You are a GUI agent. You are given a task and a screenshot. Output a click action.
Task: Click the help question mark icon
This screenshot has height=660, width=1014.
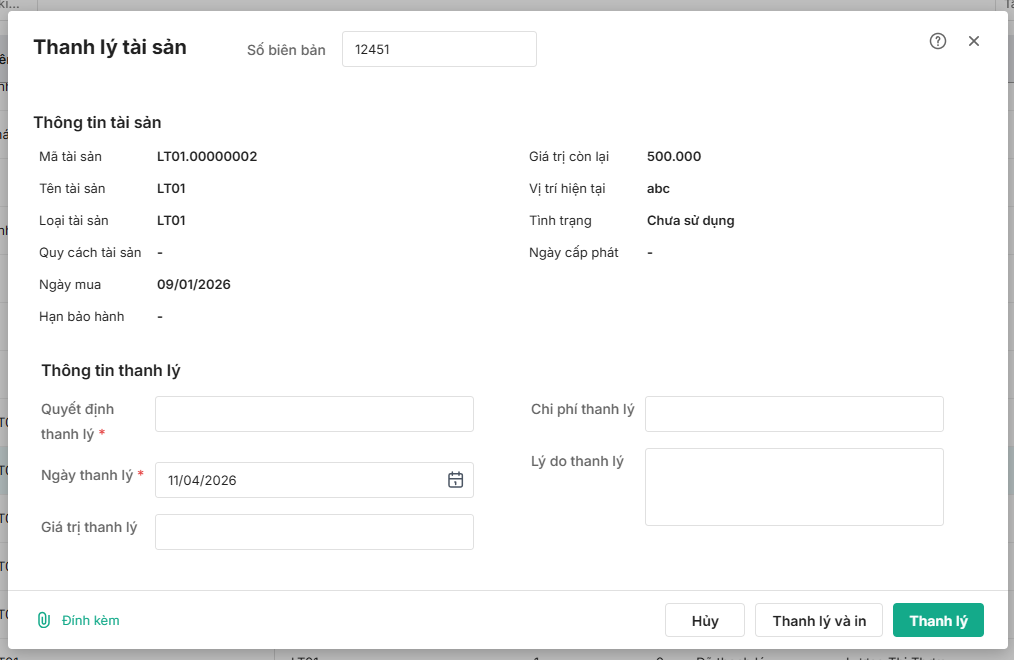click(x=938, y=41)
